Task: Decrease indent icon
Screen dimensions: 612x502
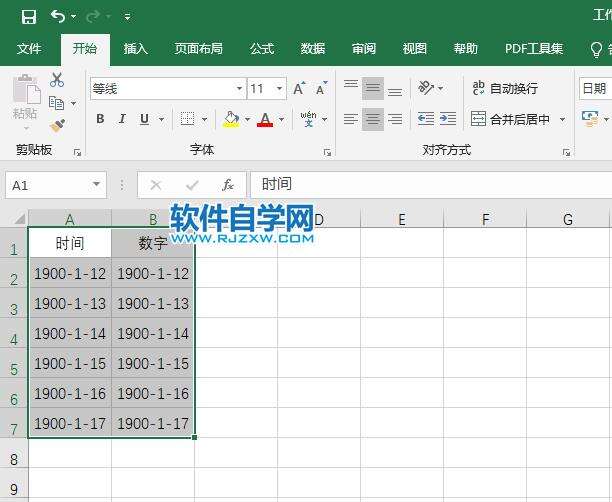Action: (x=426, y=119)
